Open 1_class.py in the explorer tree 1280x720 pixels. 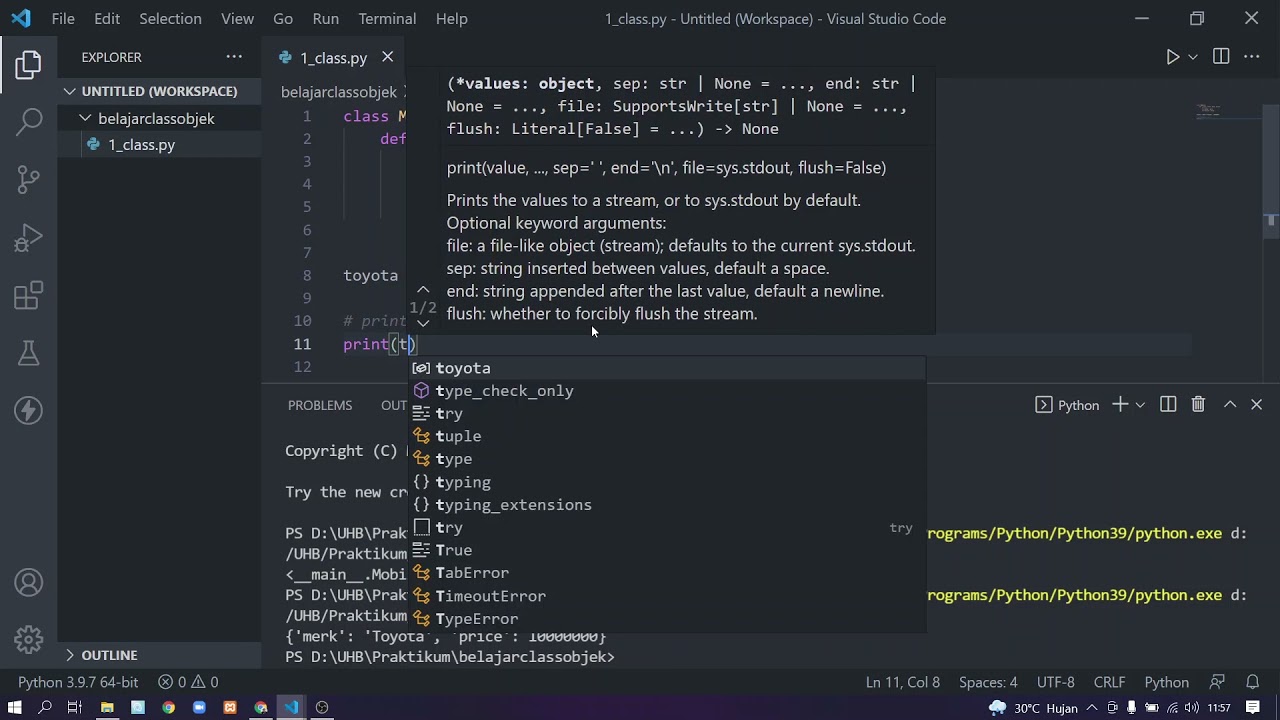click(160, 145)
